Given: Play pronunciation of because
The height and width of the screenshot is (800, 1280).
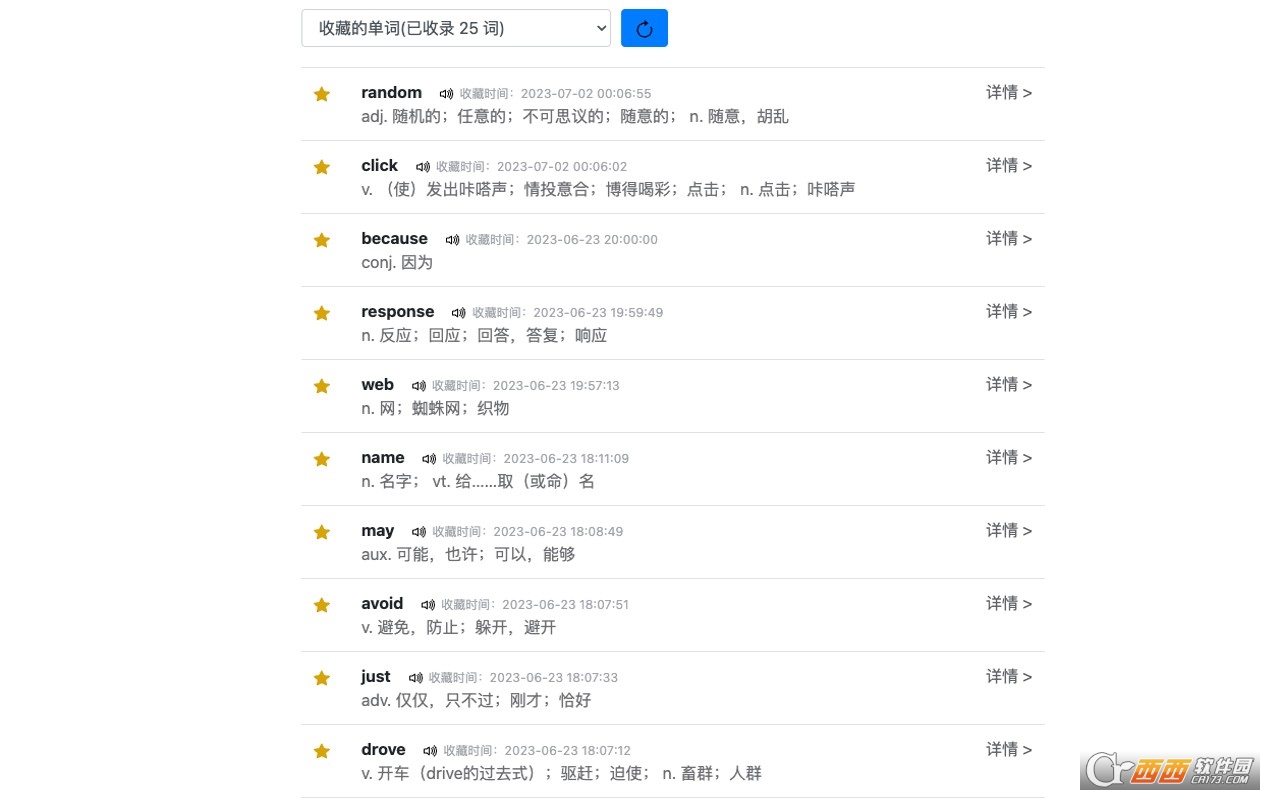Looking at the screenshot, I should 452,240.
